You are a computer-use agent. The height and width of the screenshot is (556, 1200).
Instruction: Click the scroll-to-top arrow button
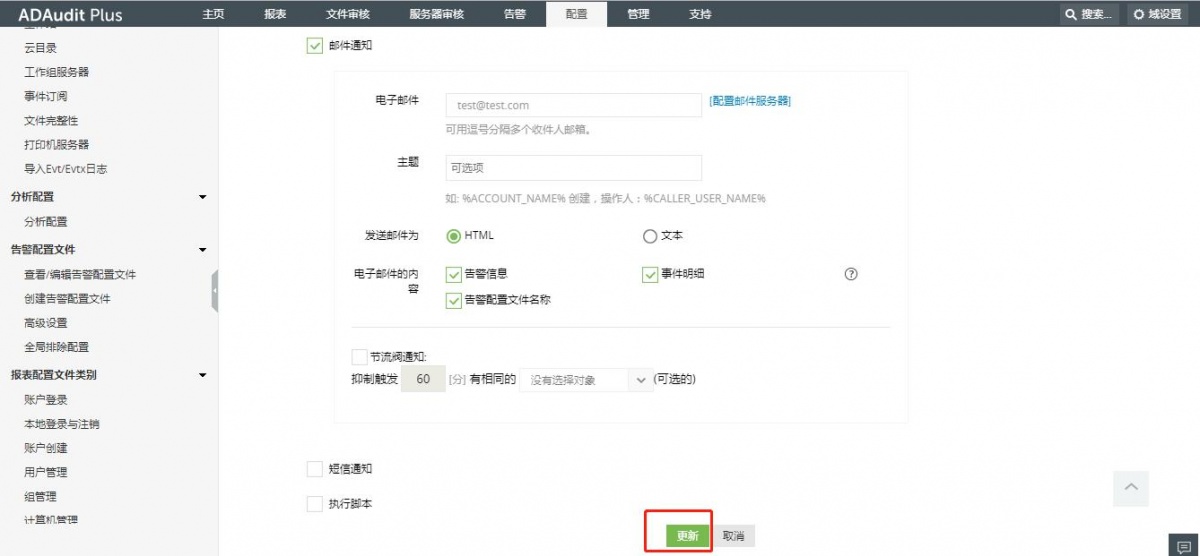[x=1131, y=487]
